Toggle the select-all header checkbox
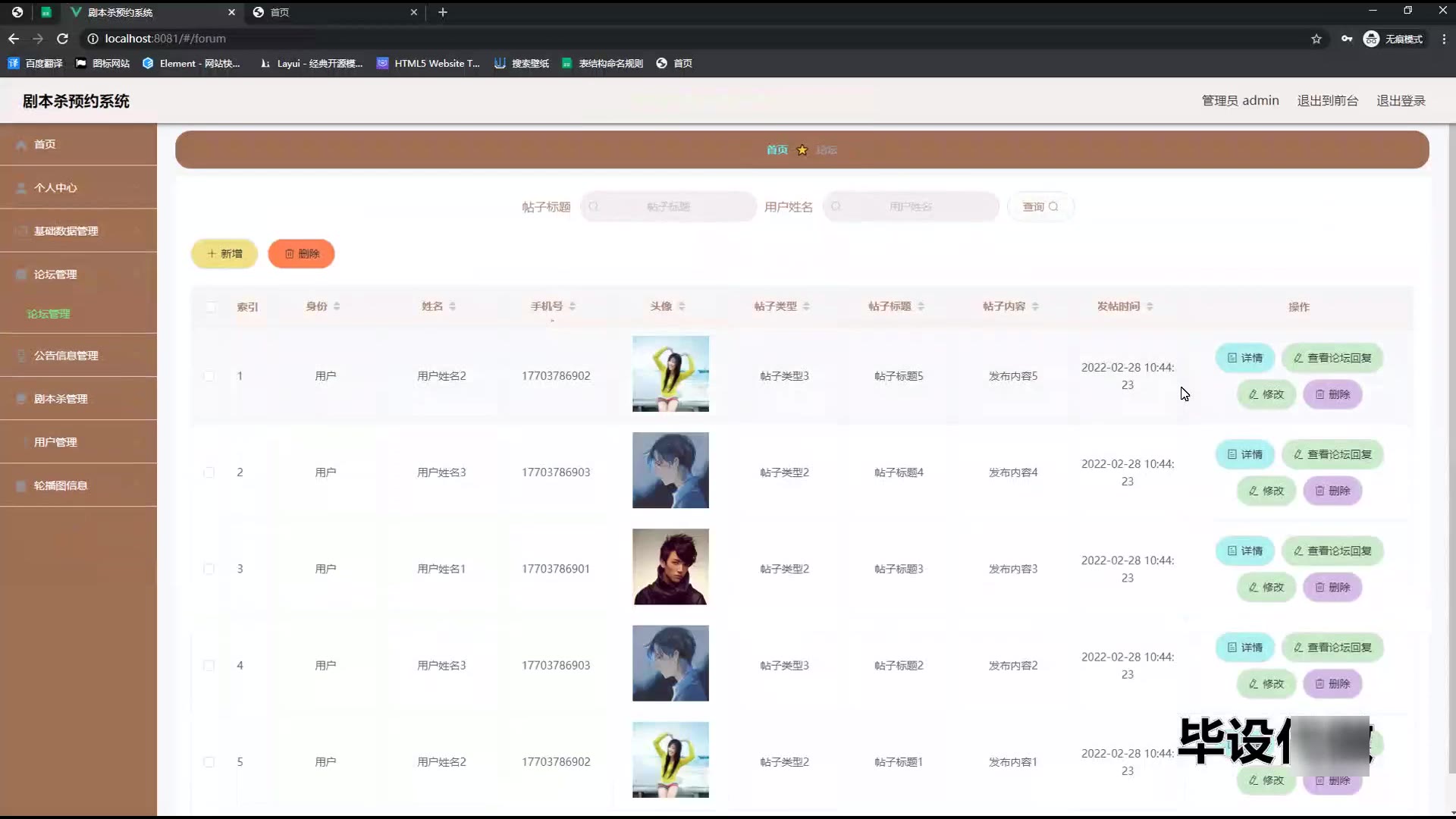 [211, 307]
